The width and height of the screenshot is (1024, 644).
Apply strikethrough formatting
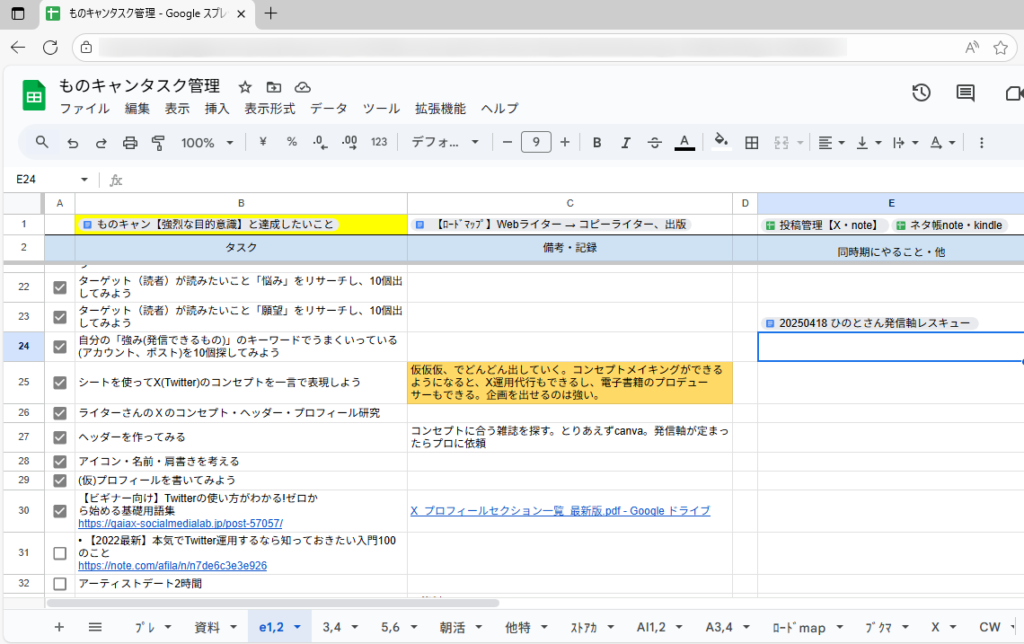point(653,142)
